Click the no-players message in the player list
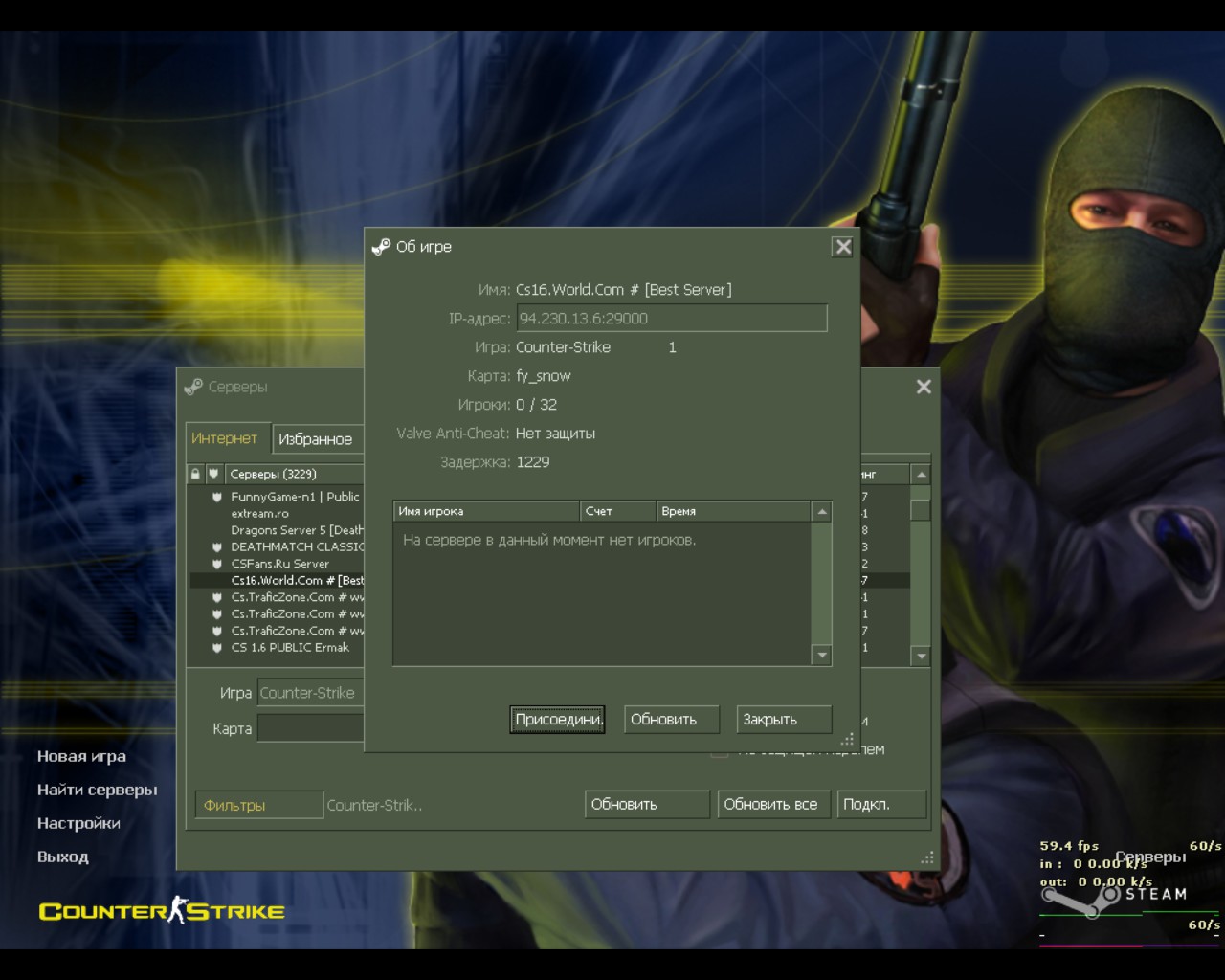Screen dimensions: 1225x980 [x=549, y=541]
